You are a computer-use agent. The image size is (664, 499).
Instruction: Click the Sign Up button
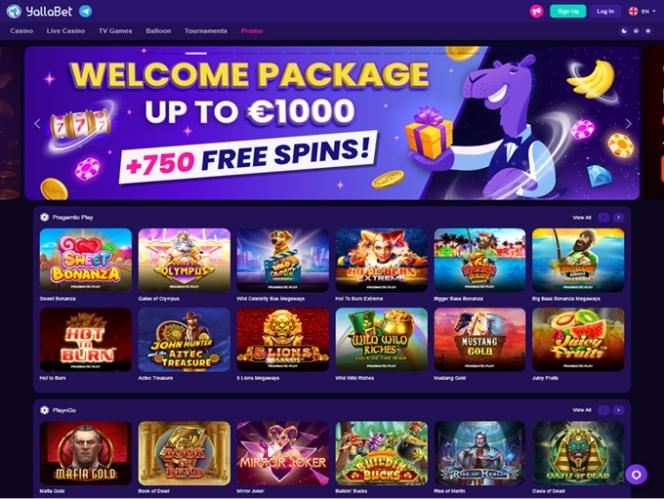tap(568, 11)
